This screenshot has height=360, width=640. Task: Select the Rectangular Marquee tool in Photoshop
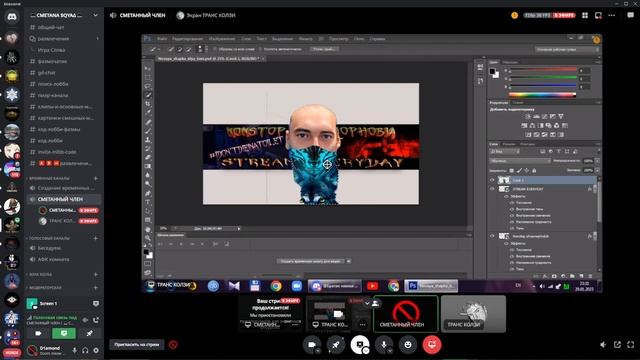[x=148, y=77]
